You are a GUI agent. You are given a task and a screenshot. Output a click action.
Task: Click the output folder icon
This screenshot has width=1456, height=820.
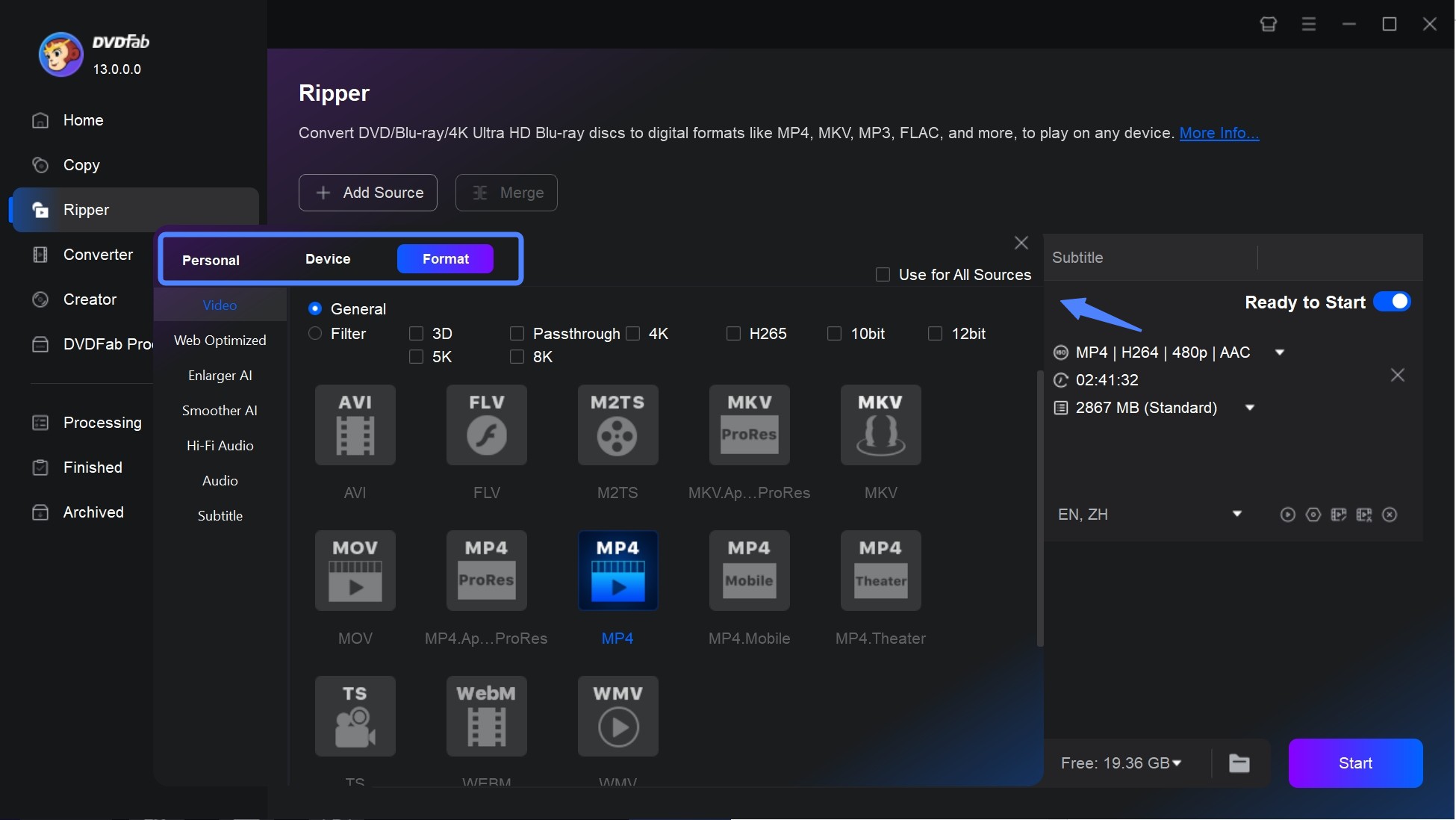coord(1240,762)
